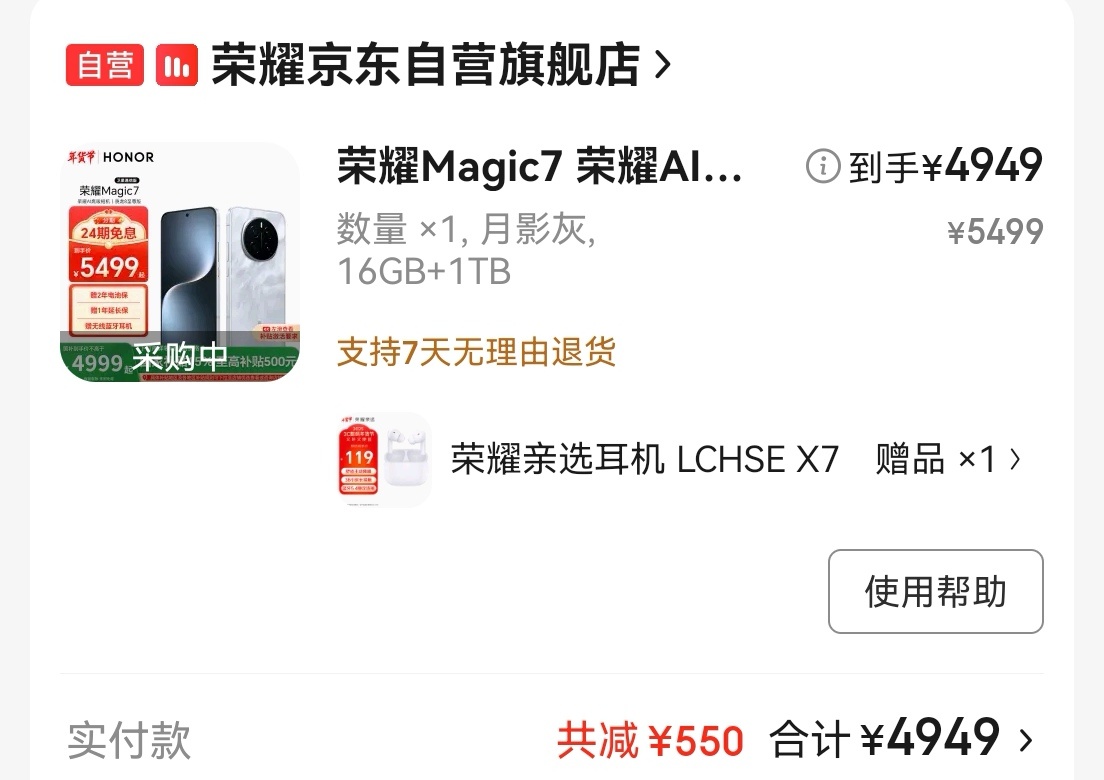Click the 共减 ¥550 discount text
This screenshot has width=1104, height=780.
[x=651, y=741]
